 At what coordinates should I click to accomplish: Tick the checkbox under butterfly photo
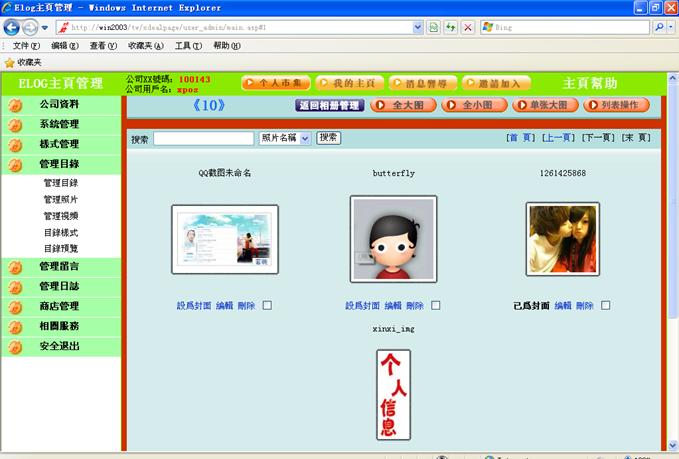pos(436,306)
